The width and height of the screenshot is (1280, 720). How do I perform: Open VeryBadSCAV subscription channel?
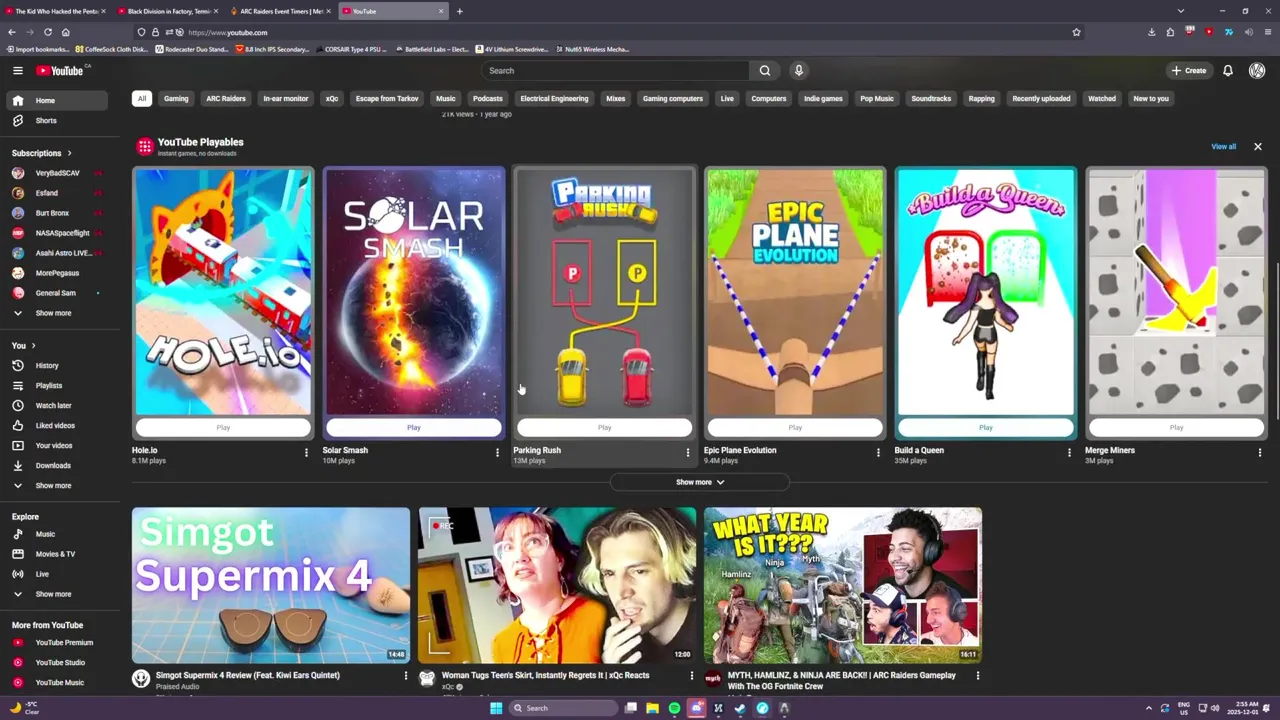click(x=56, y=173)
